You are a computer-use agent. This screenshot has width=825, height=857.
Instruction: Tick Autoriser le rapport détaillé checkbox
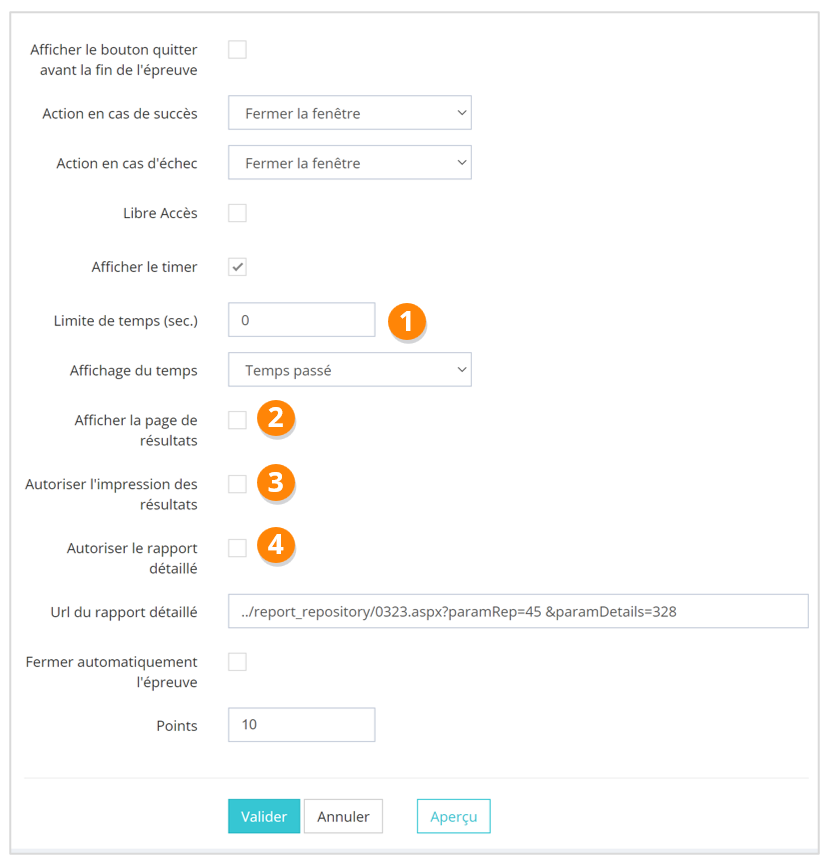click(x=237, y=548)
